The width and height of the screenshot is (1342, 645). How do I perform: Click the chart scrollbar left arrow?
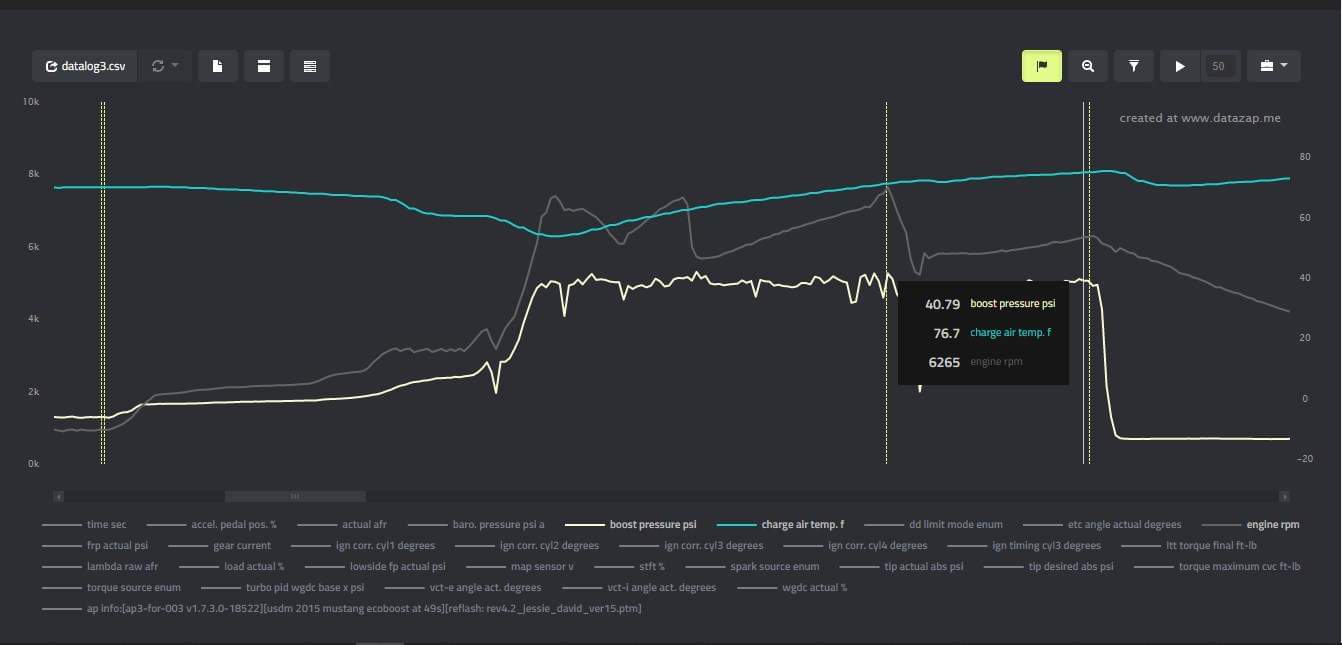pos(59,496)
